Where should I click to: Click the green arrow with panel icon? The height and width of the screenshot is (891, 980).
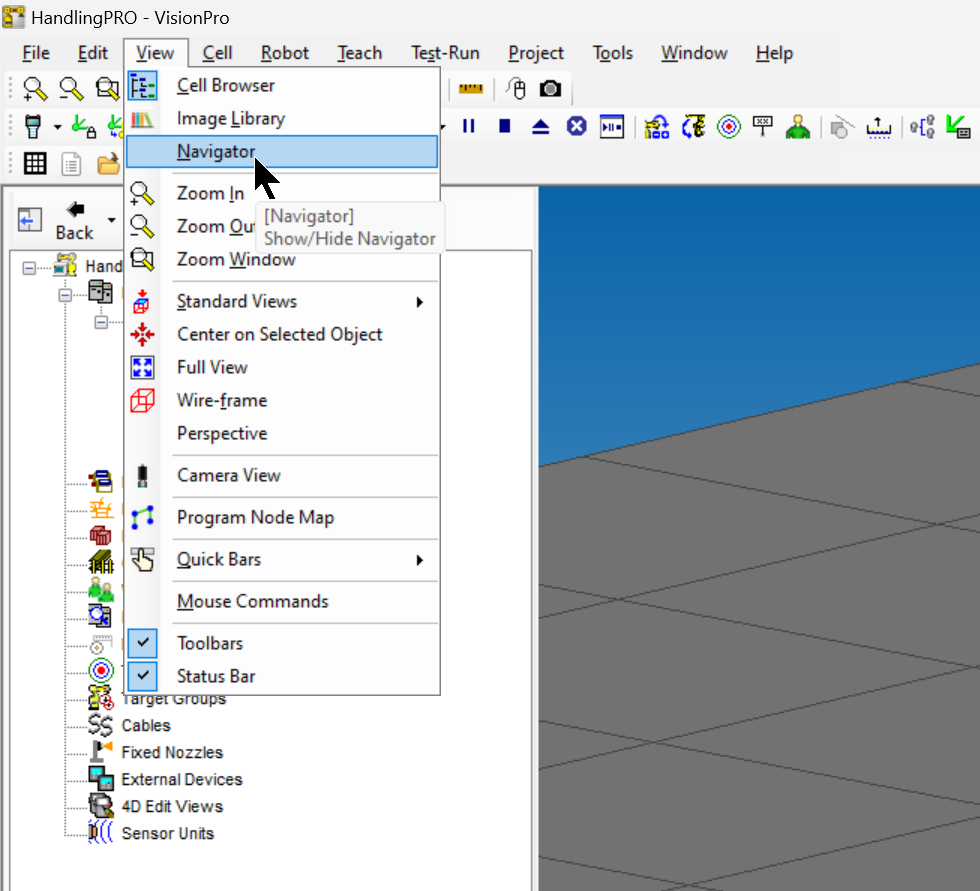[x=958, y=127]
